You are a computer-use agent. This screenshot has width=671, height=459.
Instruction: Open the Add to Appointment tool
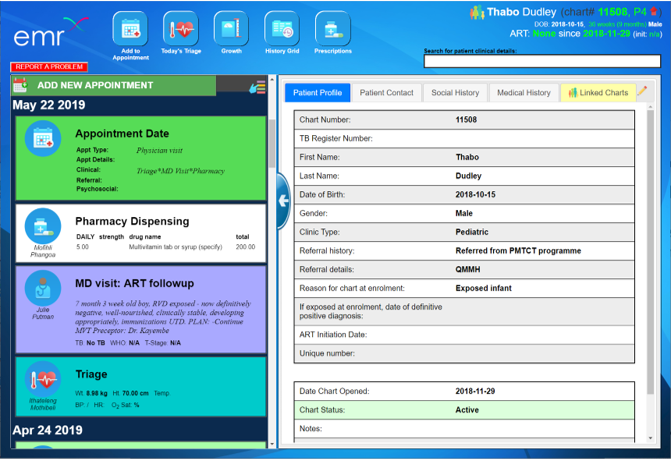[x=130, y=30]
